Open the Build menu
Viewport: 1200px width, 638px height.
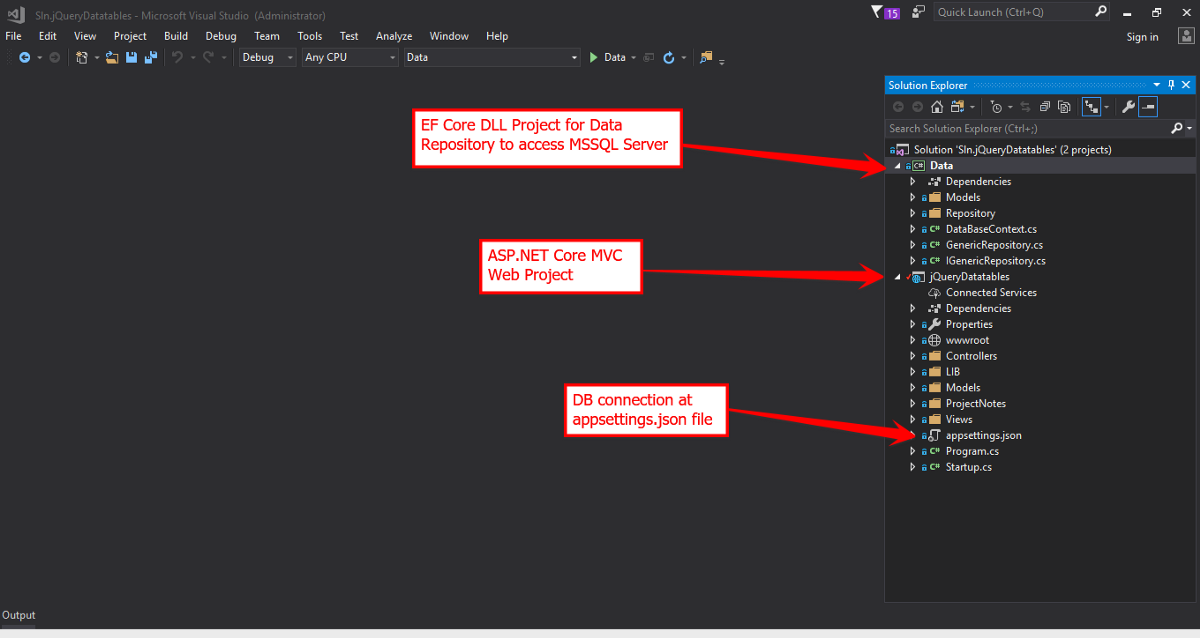(x=176, y=36)
